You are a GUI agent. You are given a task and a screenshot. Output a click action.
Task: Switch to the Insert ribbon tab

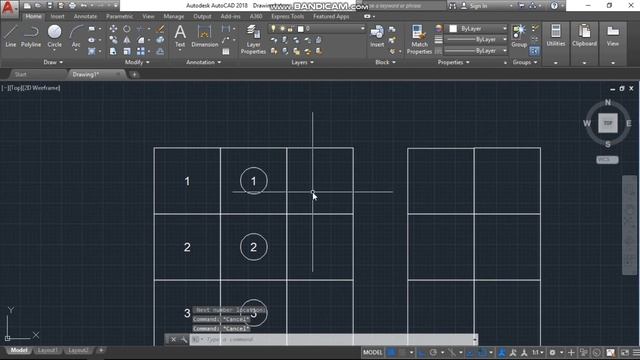tap(57, 16)
